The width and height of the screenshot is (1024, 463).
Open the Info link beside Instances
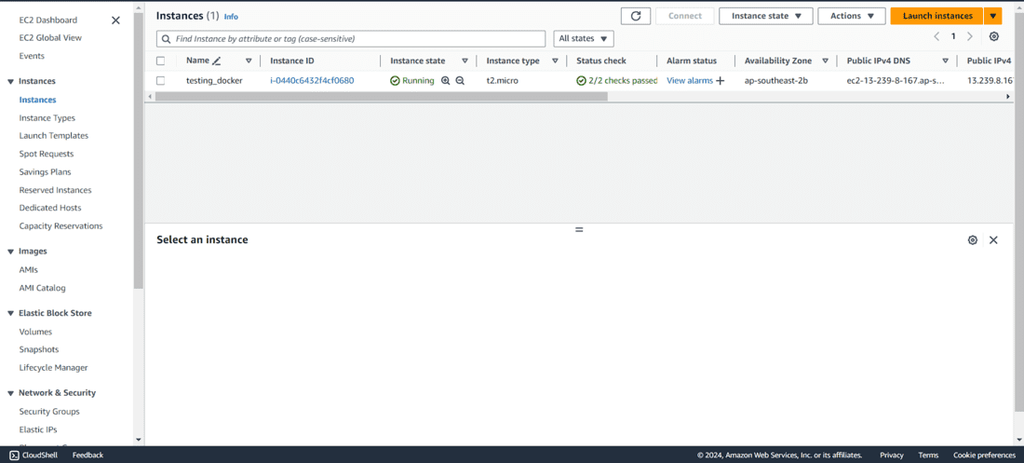[x=231, y=16]
